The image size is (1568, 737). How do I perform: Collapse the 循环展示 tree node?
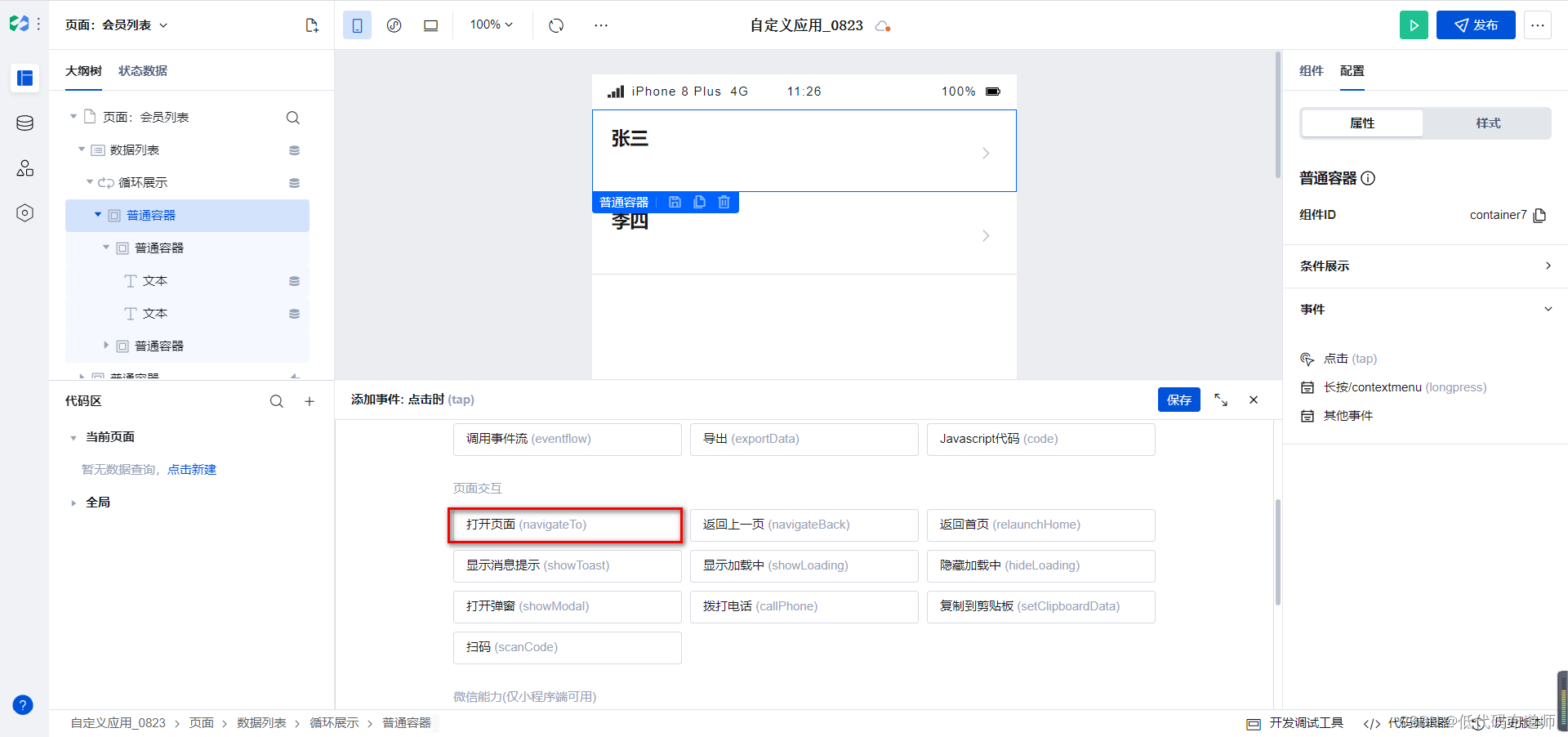pyautogui.click(x=90, y=182)
